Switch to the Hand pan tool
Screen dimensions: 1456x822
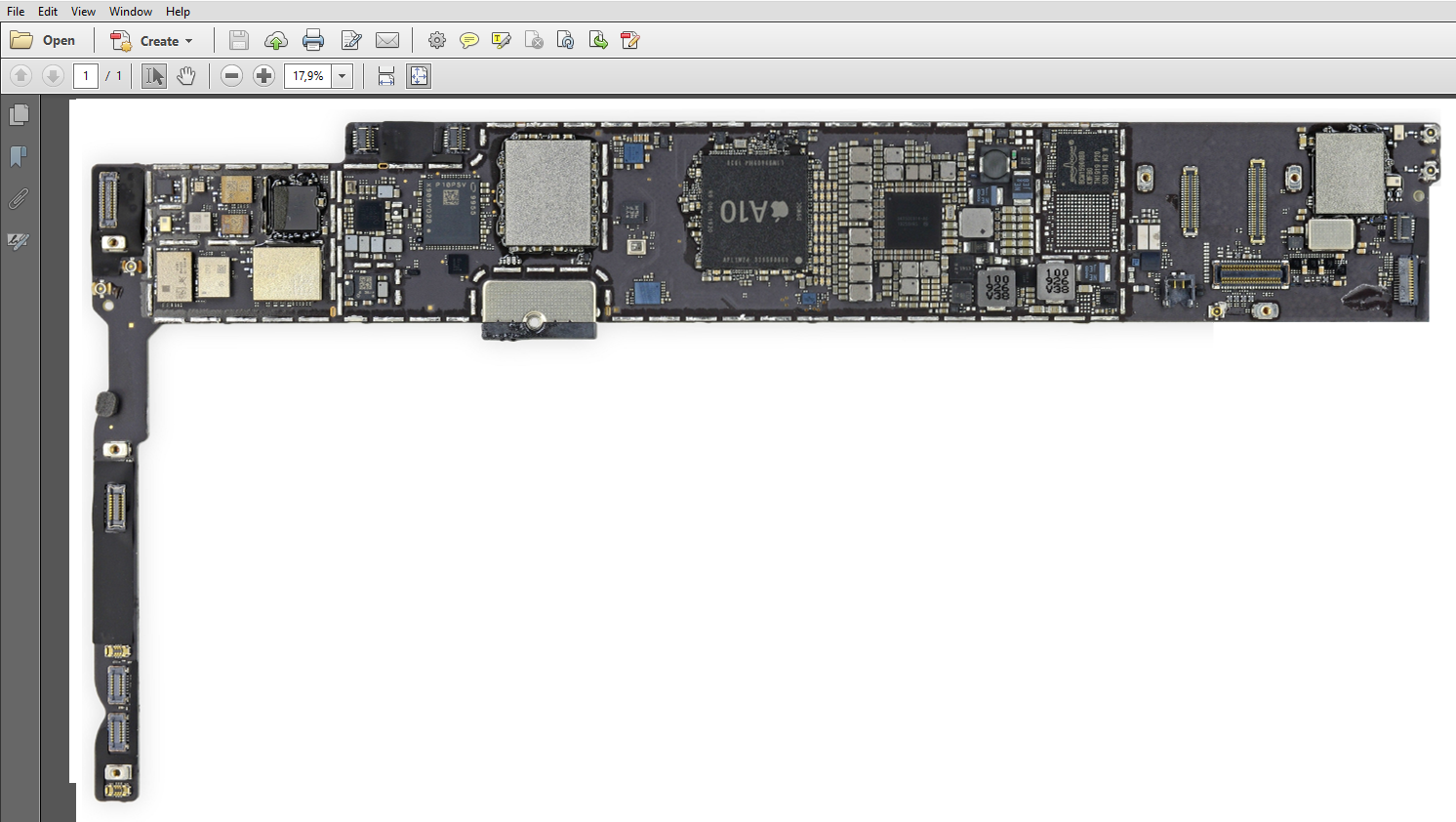tap(185, 76)
